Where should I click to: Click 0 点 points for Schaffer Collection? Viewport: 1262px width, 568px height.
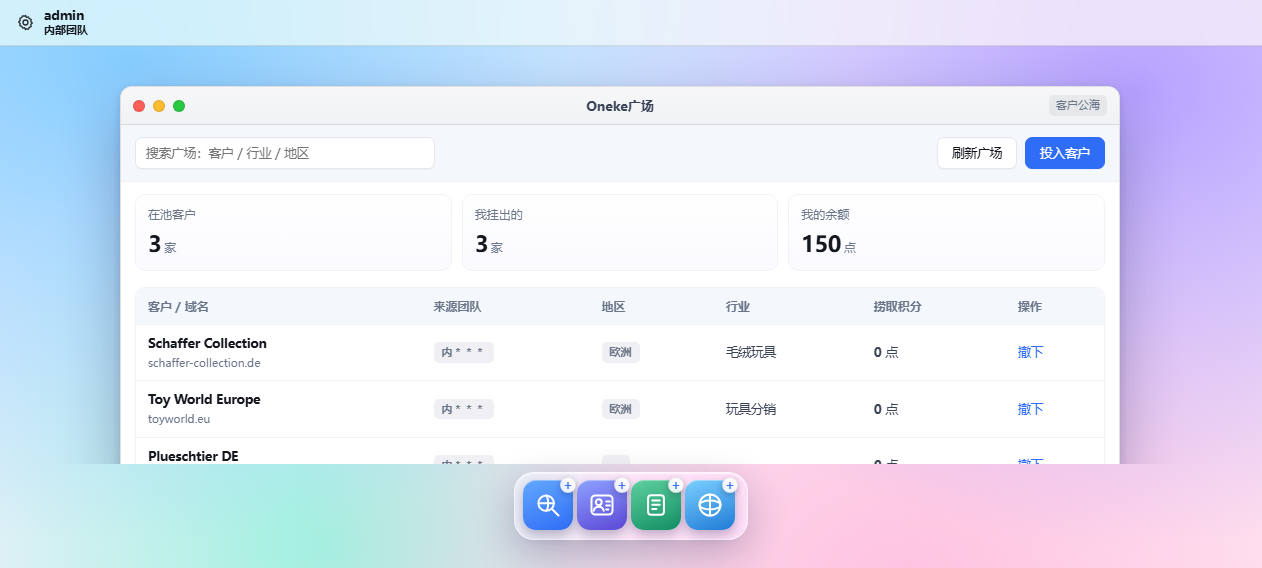click(x=886, y=352)
